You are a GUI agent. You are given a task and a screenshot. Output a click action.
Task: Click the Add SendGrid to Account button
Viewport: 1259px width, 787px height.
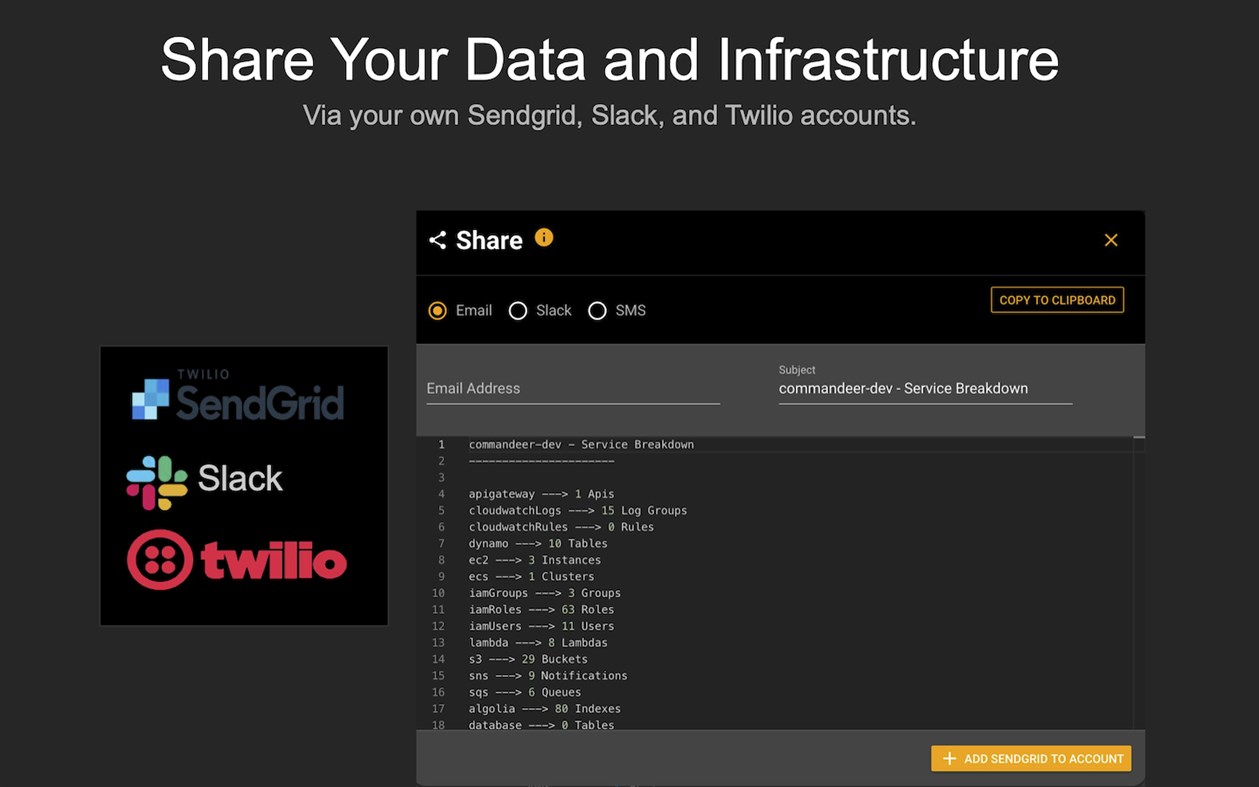coord(1031,759)
